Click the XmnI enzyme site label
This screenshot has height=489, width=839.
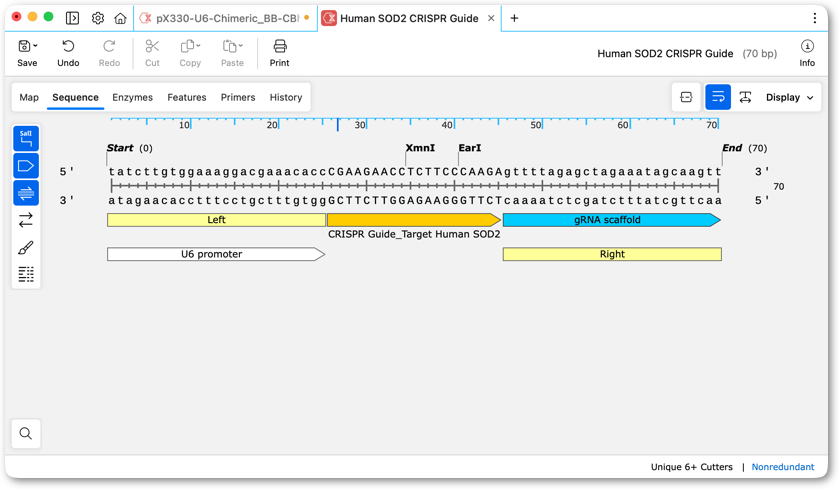tap(420, 148)
